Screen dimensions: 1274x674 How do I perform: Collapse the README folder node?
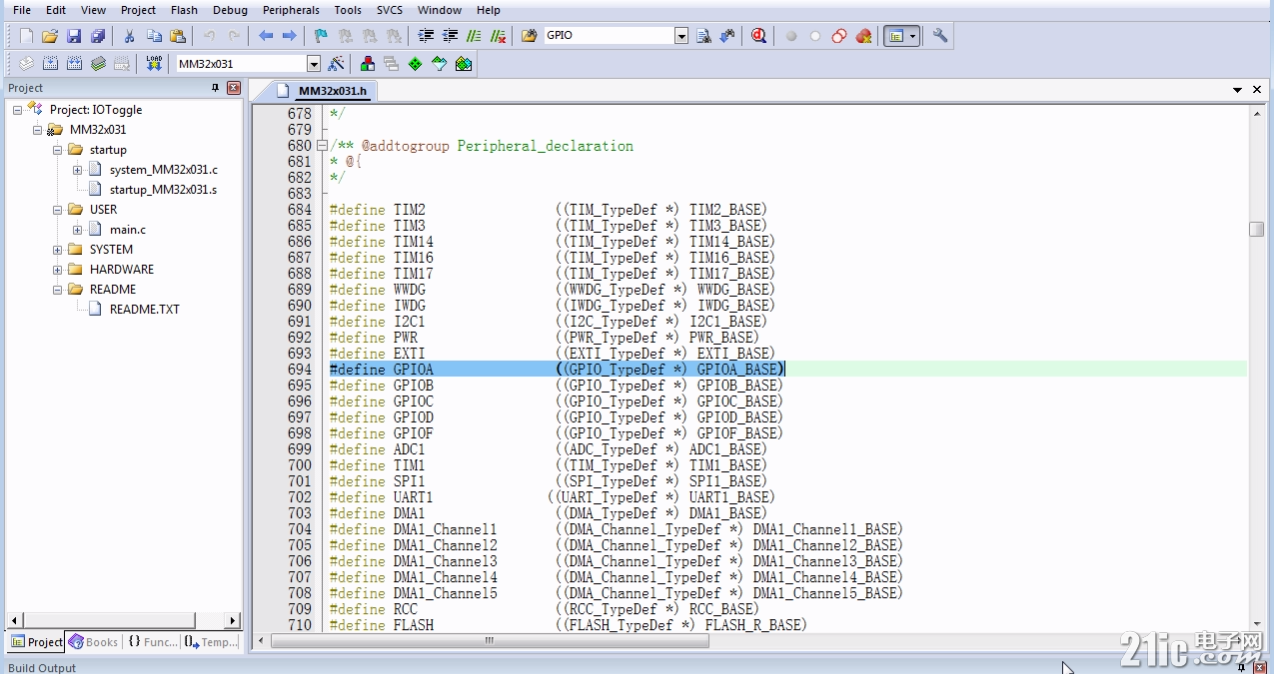57,290
